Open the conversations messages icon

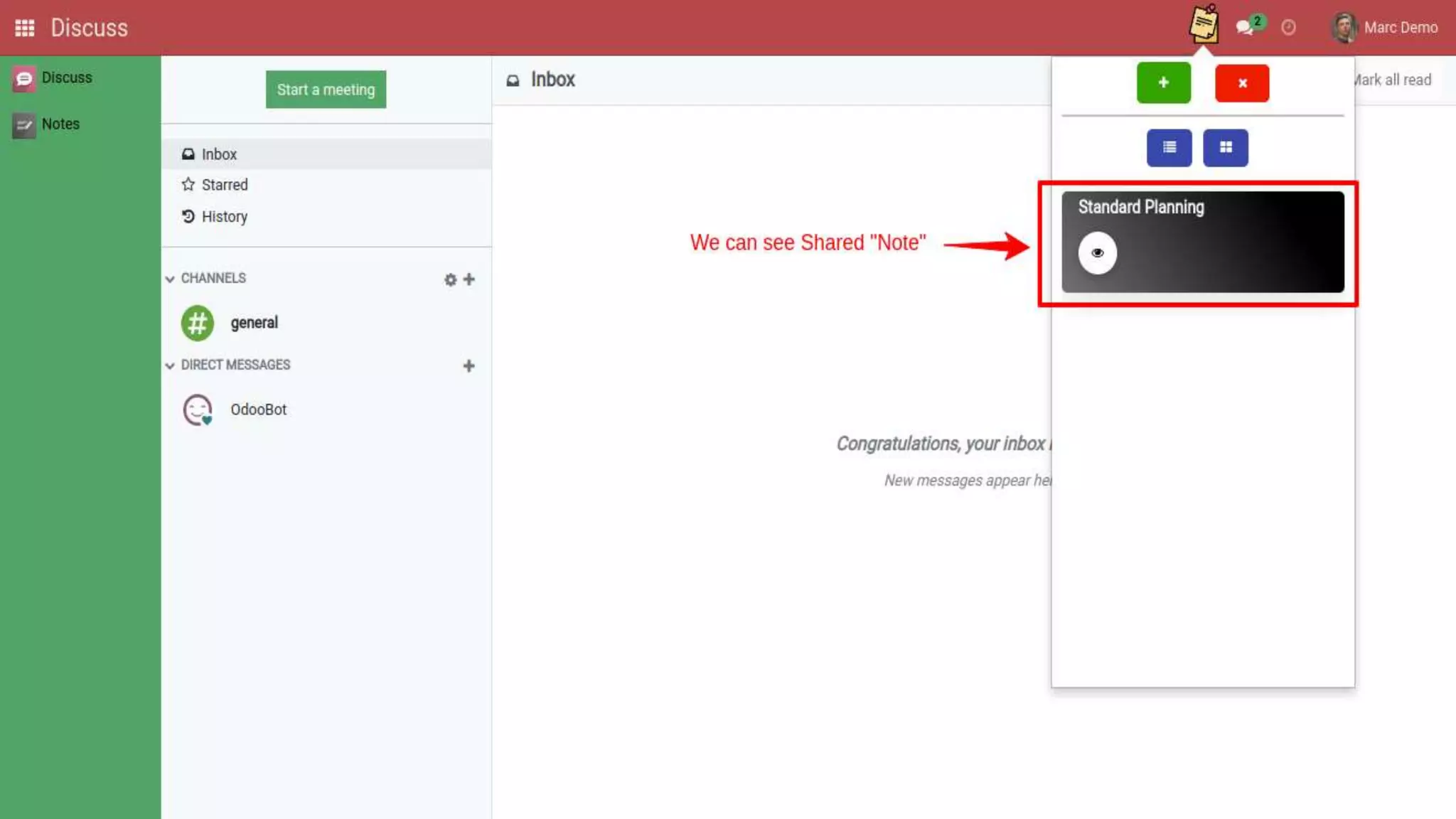click(1245, 27)
